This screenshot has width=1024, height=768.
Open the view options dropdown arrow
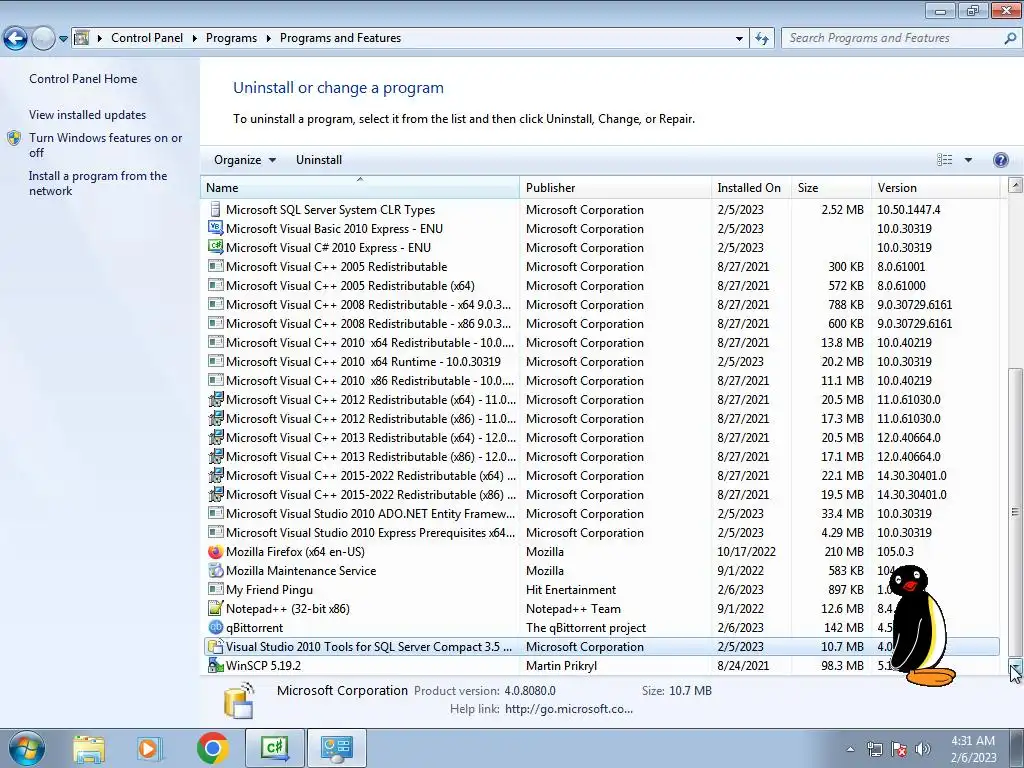[x=968, y=160]
